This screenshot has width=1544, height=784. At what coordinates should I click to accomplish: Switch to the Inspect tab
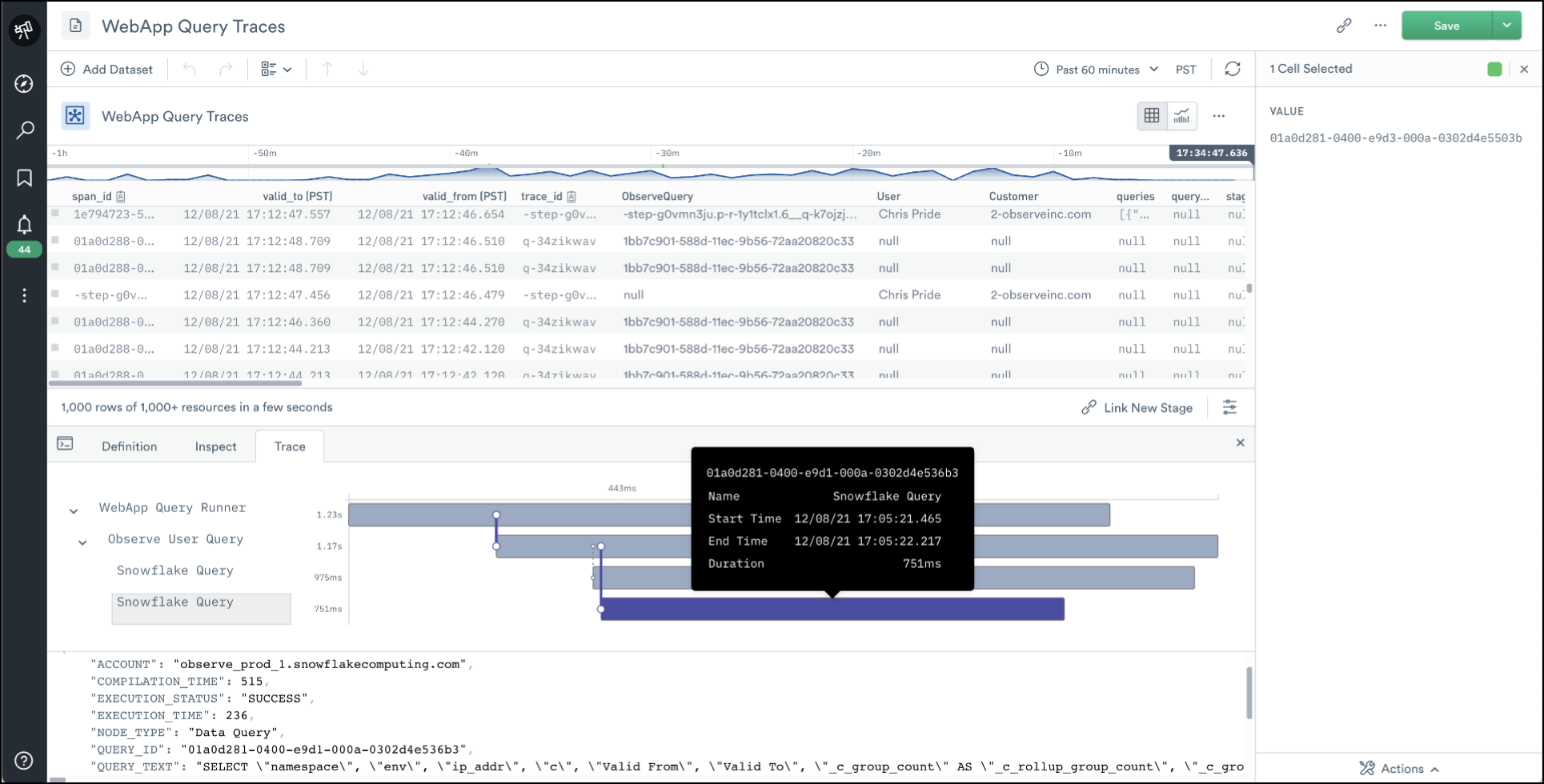click(215, 446)
